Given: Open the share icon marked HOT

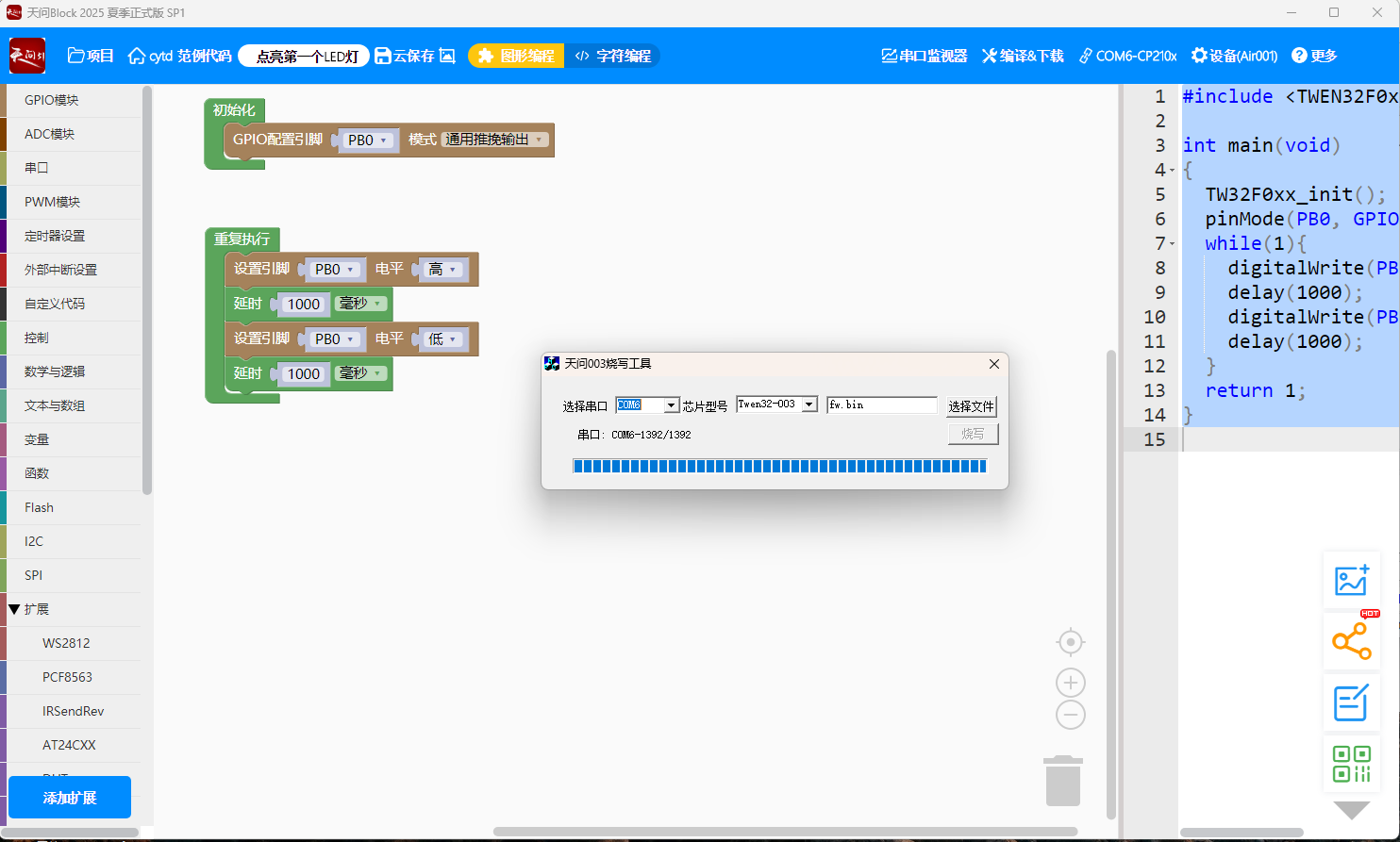Looking at the screenshot, I should [1351, 642].
